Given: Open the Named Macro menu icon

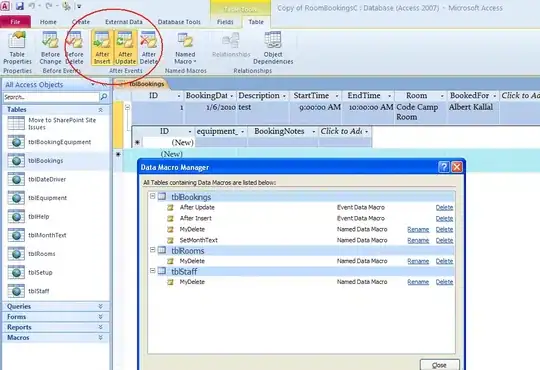Looking at the screenshot, I should [x=185, y=48].
